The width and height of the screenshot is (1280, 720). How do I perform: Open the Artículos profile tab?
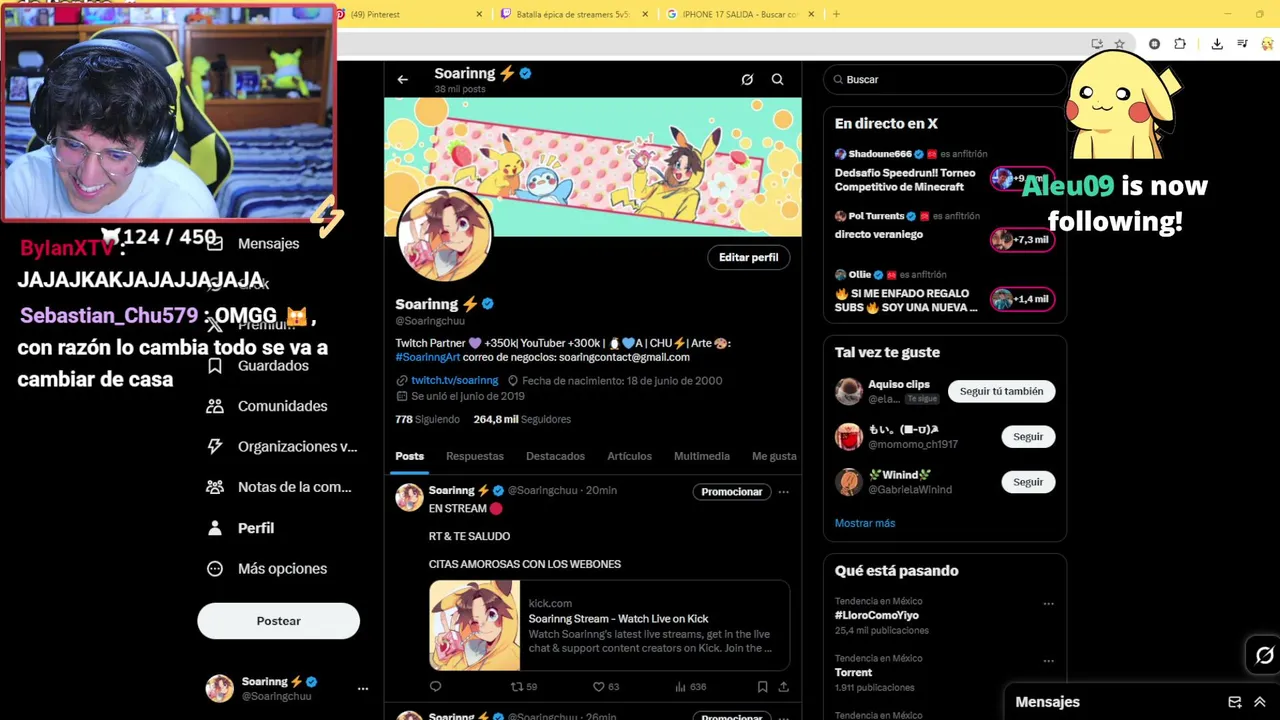coord(629,456)
